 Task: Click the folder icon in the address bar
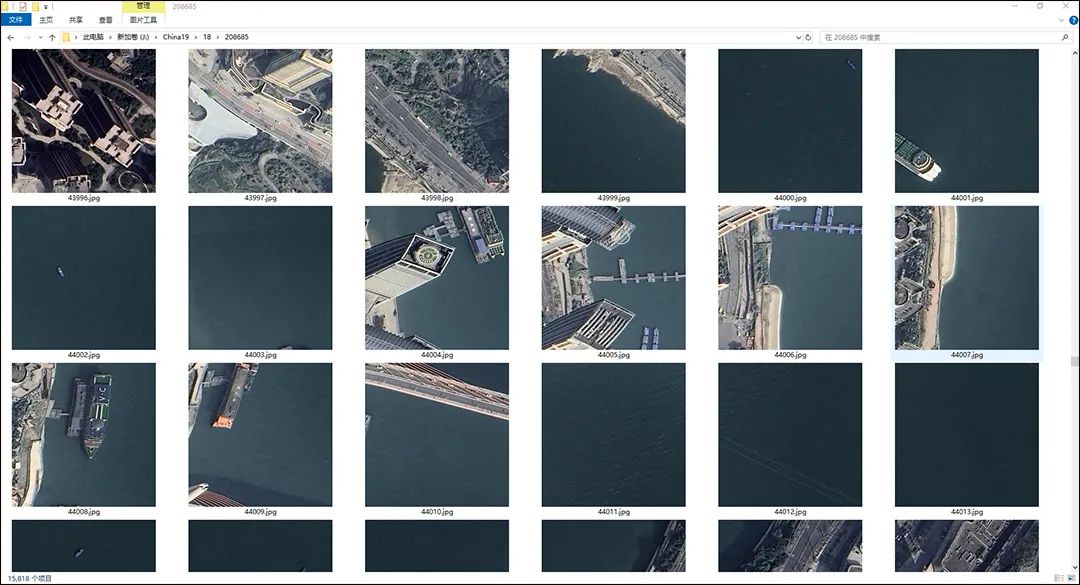click(x=66, y=37)
